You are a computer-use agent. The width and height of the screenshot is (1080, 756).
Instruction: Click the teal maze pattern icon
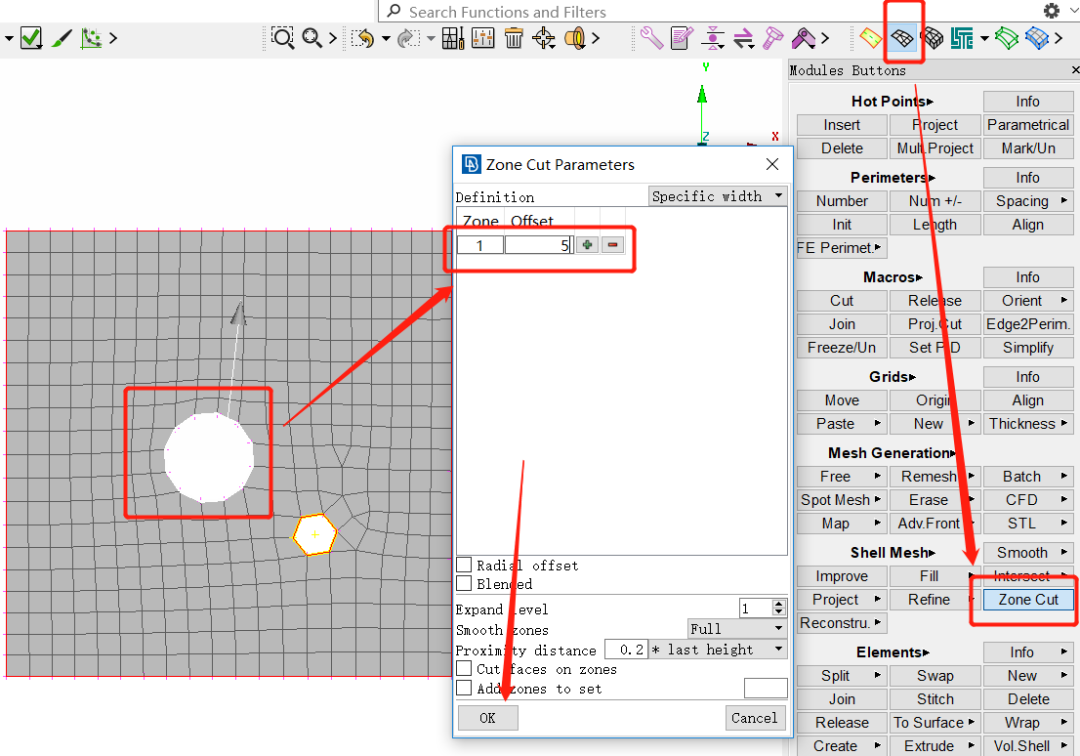click(962, 38)
